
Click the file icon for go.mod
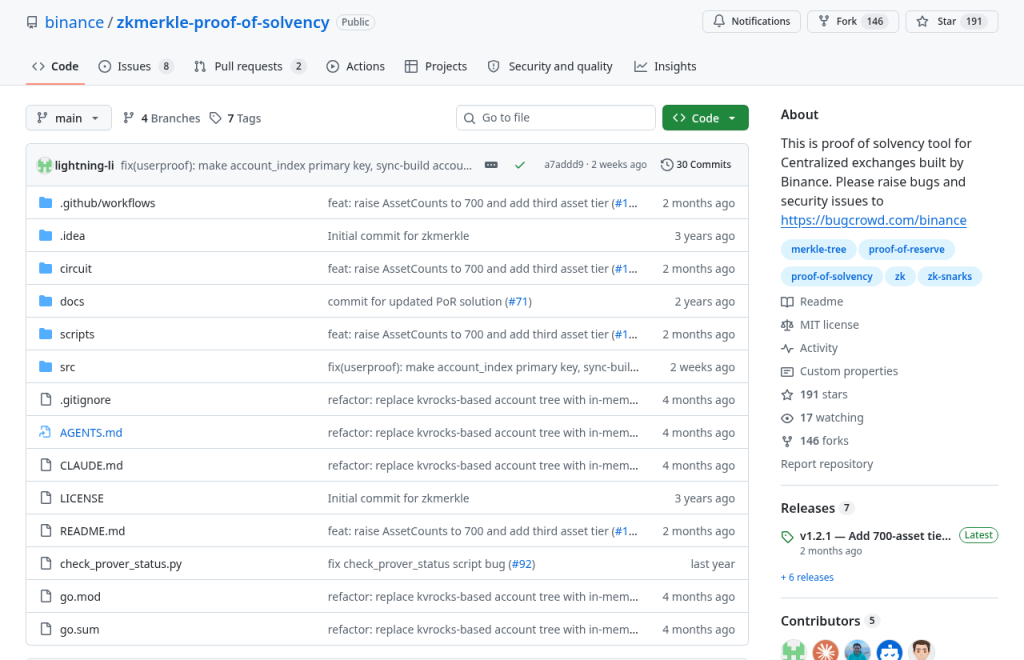45,596
